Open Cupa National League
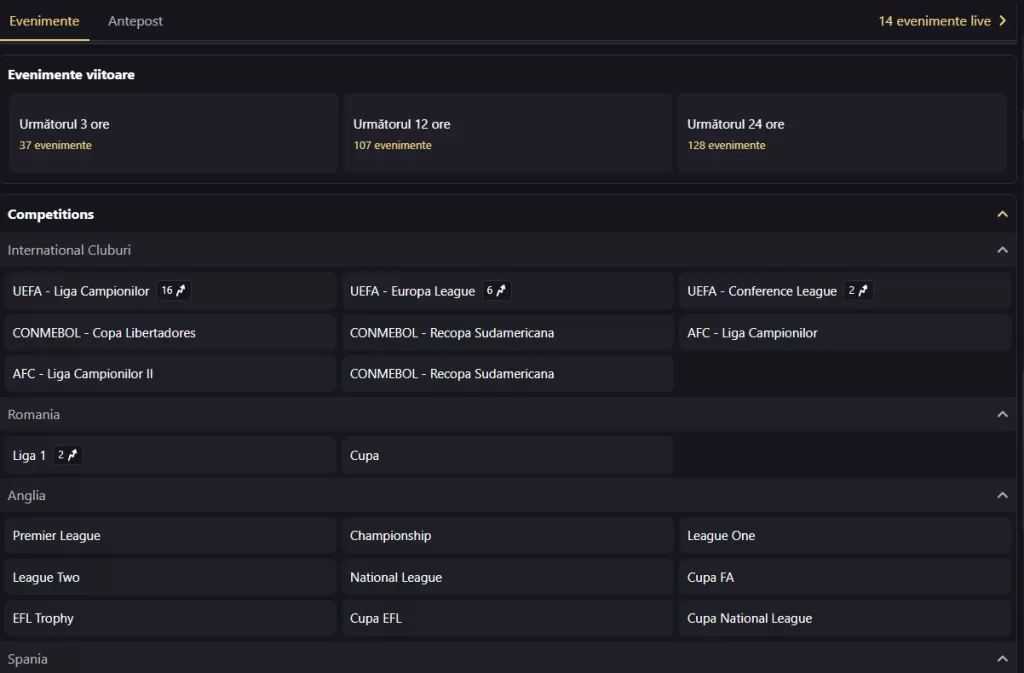The width and height of the screenshot is (1024, 673). pos(845,619)
